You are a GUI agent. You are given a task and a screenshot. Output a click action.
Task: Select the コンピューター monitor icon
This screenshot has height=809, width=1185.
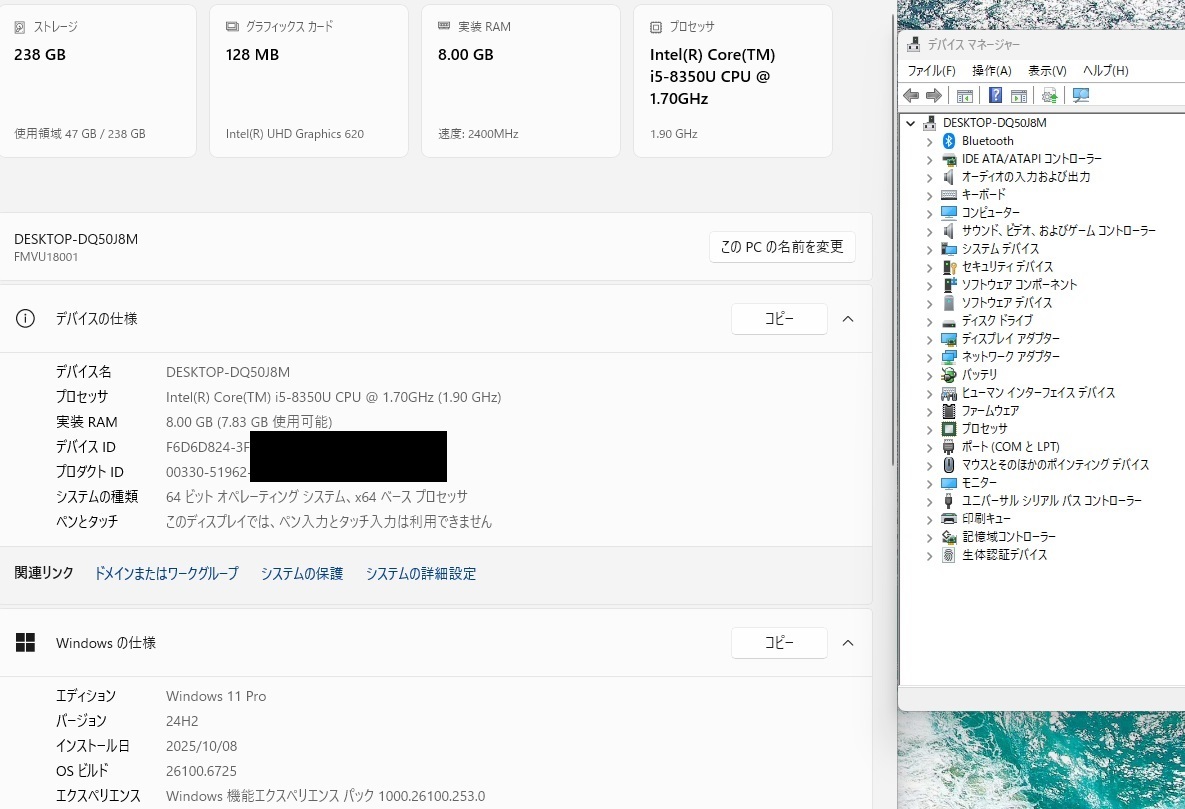(949, 212)
